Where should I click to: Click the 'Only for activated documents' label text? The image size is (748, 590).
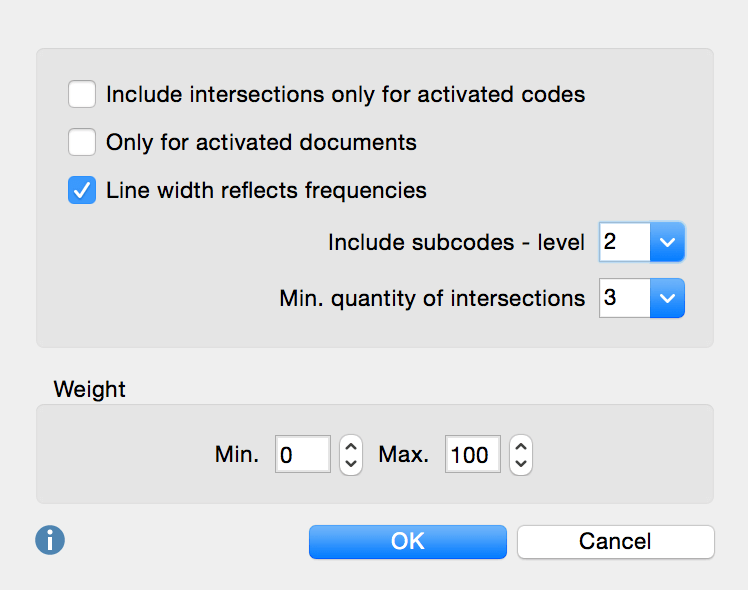(261, 142)
